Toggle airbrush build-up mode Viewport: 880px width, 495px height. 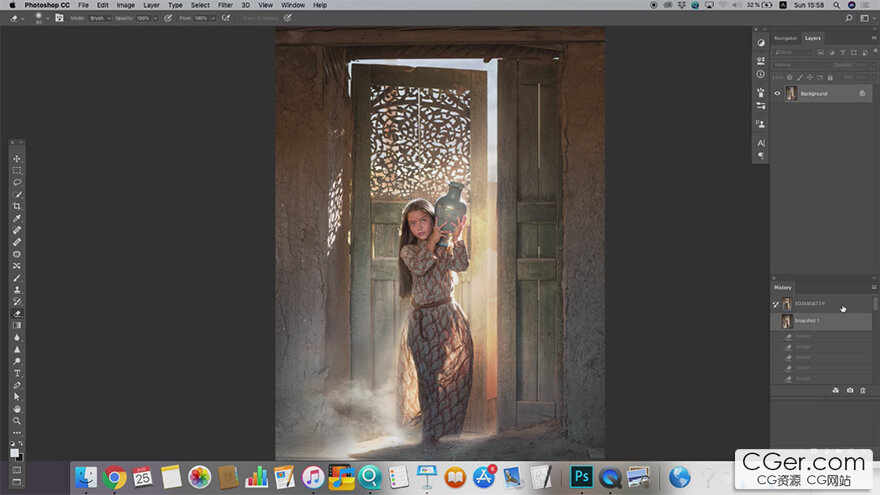[226, 18]
